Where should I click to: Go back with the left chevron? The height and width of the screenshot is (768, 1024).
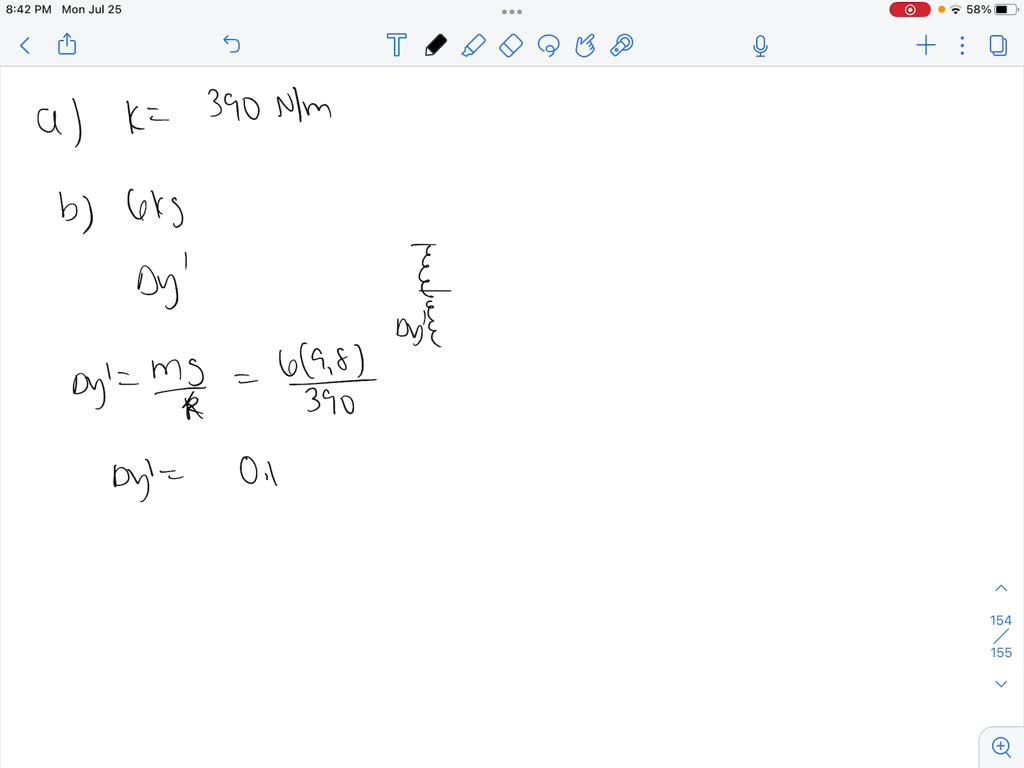click(25, 46)
